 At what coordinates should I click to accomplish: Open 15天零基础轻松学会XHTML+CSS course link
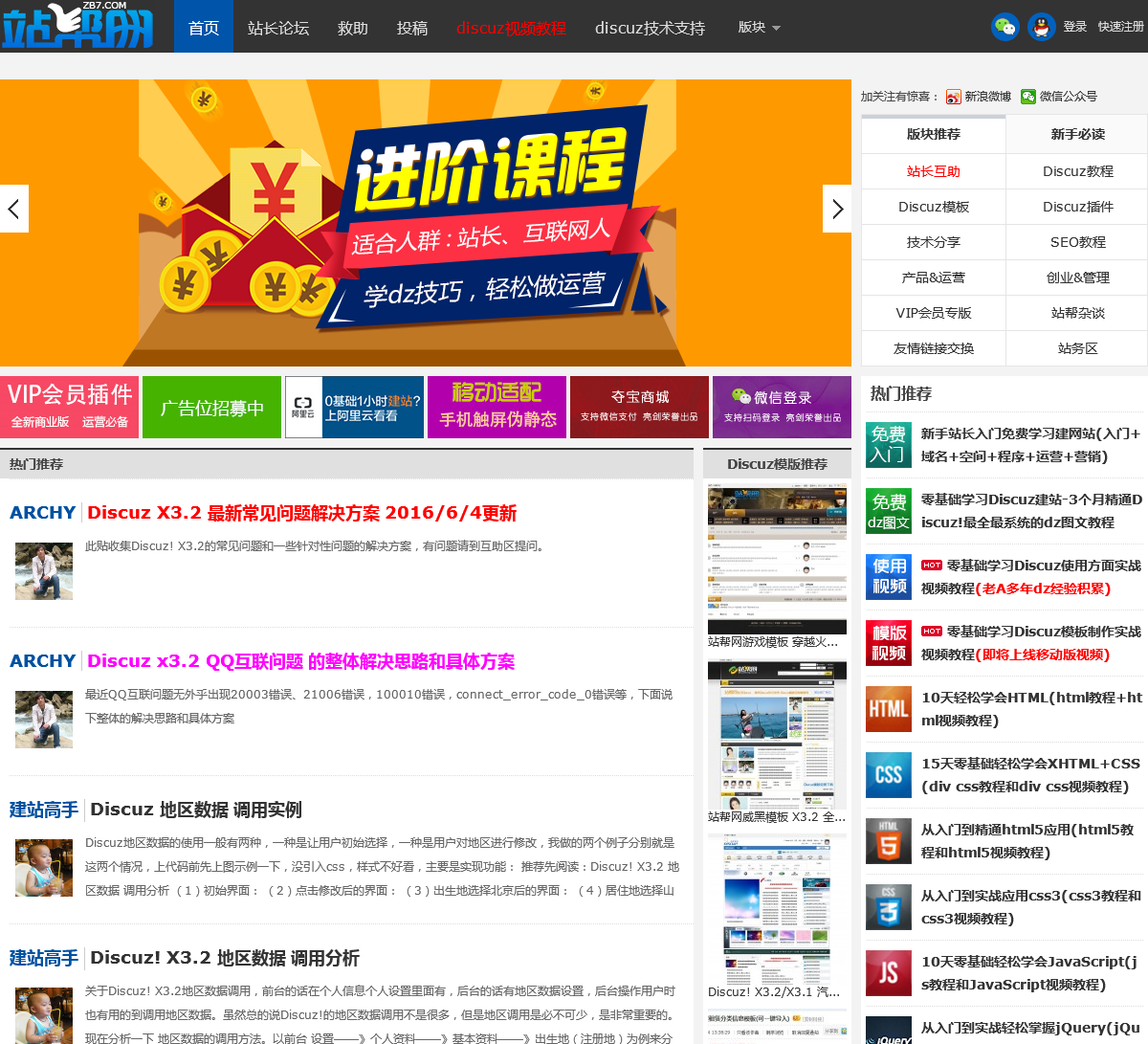tap(1031, 775)
